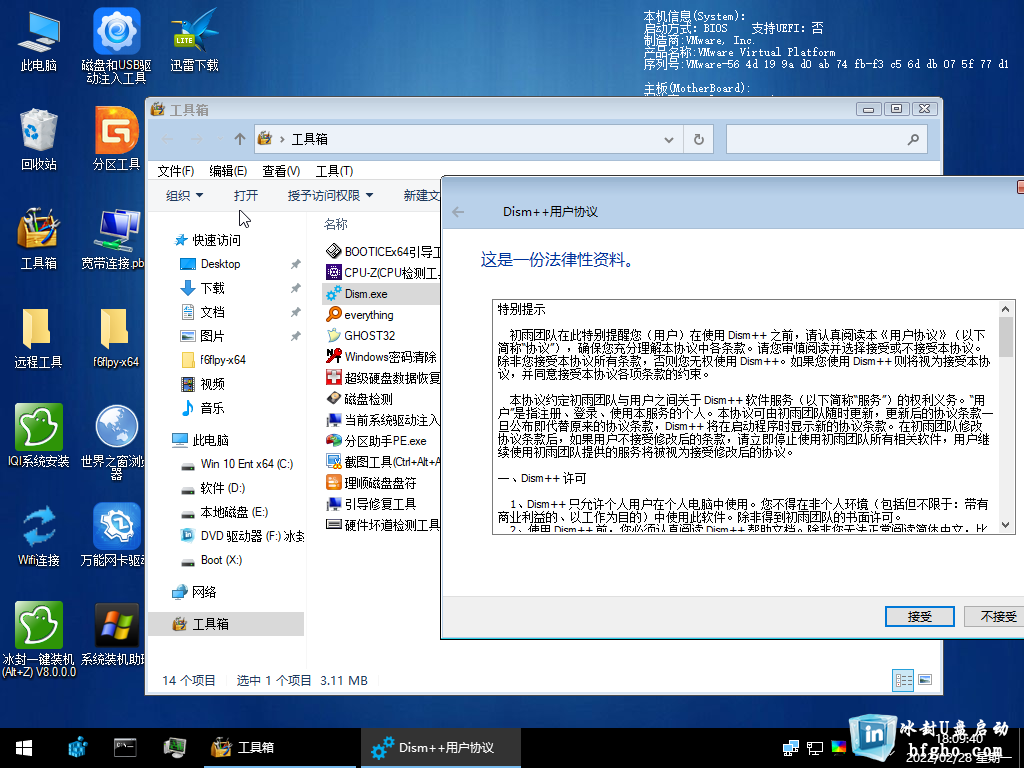Viewport: 1024px width, 768px height.
Task: Launch 分区工具 desktop icon
Action: coord(116,140)
